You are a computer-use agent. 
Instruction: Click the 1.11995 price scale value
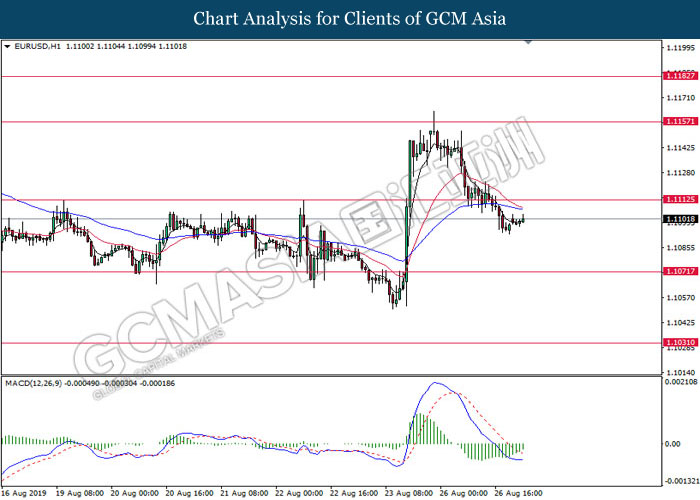(x=681, y=48)
